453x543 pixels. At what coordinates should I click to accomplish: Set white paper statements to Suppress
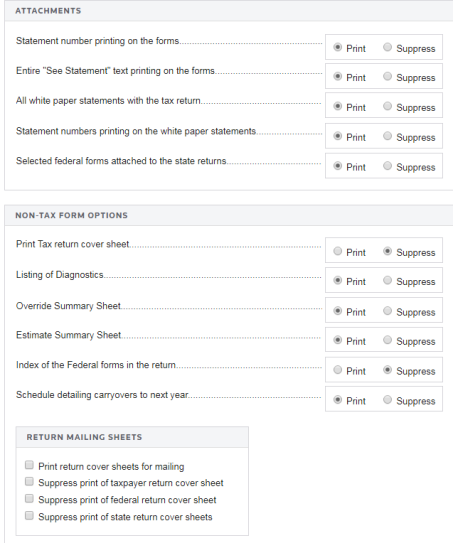pos(387,106)
